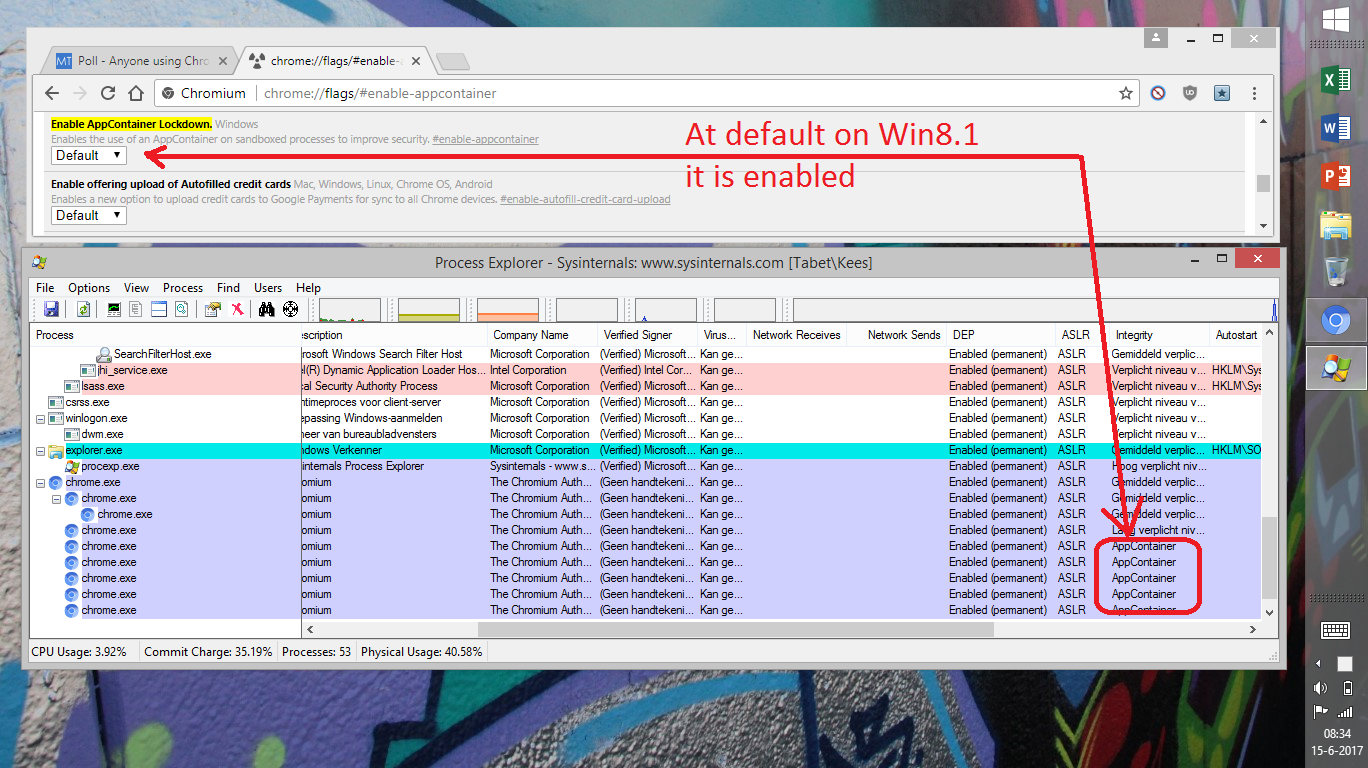Open the Chromium three-dot menu

coord(1254,93)
